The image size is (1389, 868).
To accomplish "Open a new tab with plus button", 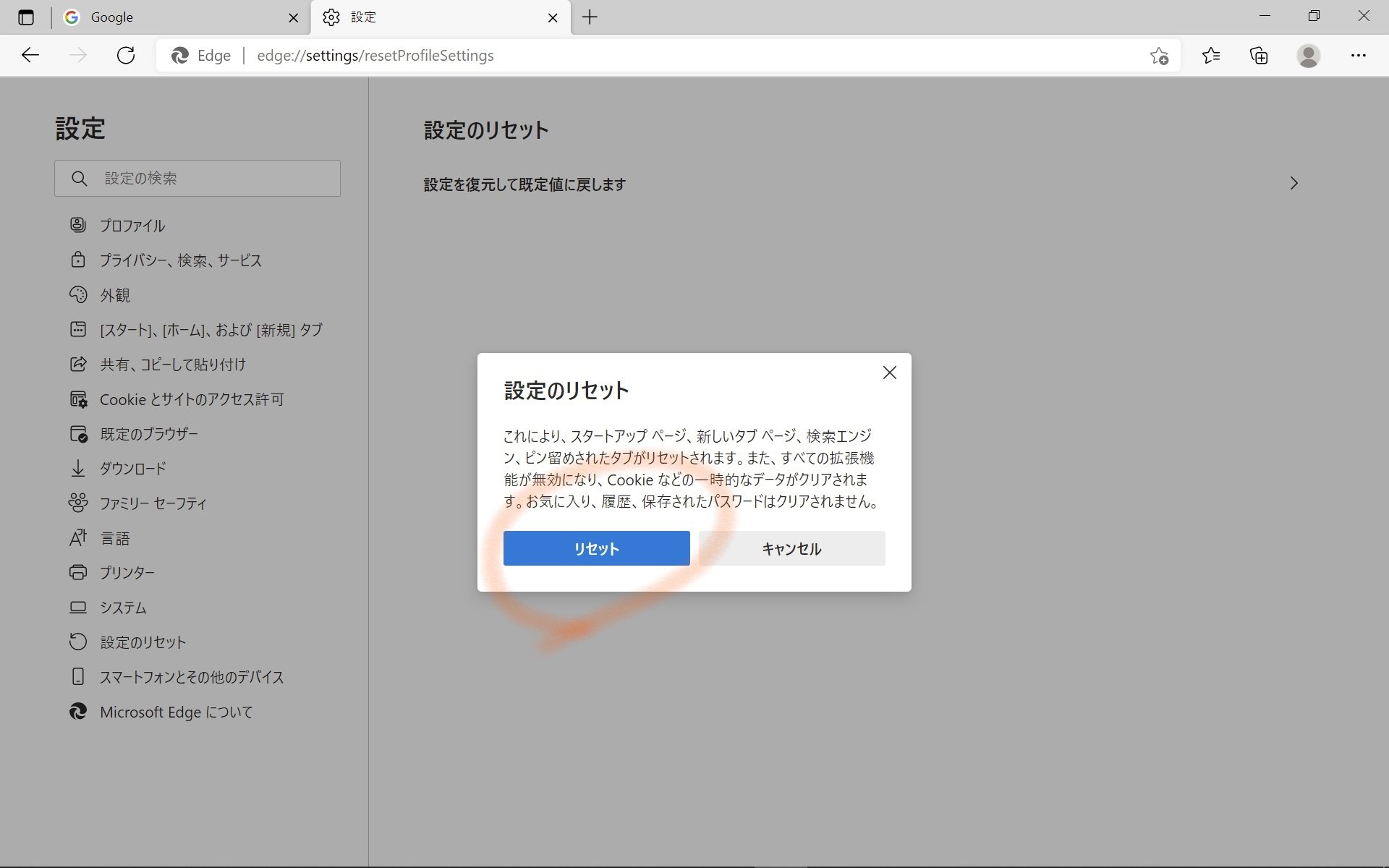I will 589,17.
